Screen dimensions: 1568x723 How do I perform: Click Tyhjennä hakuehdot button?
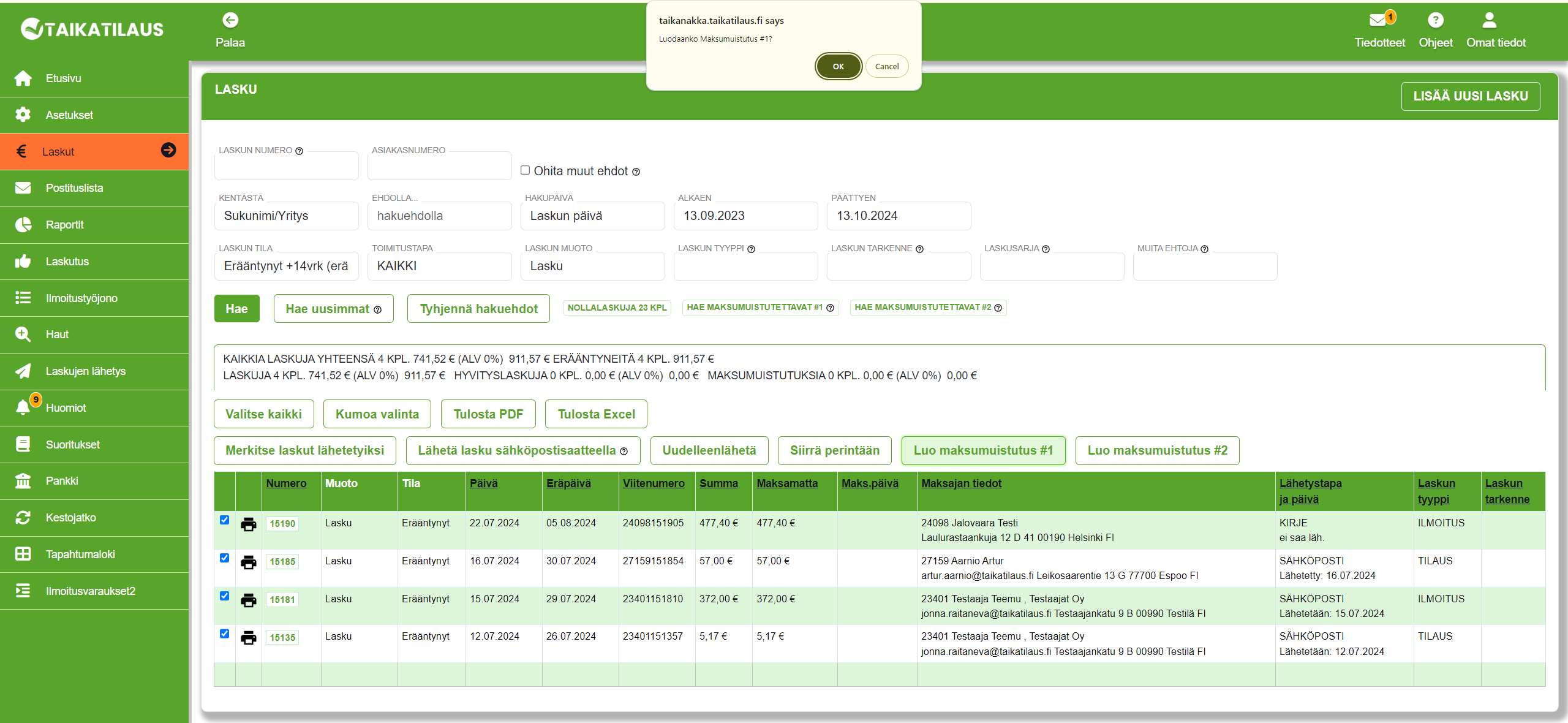coord(478,309)
